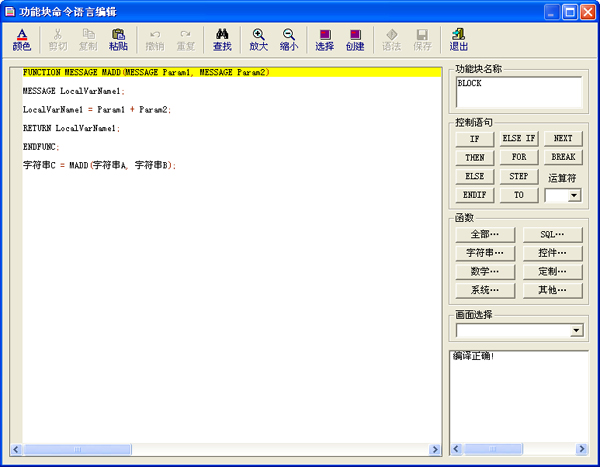Click the 剪切 cut icon

pos(58,40)
